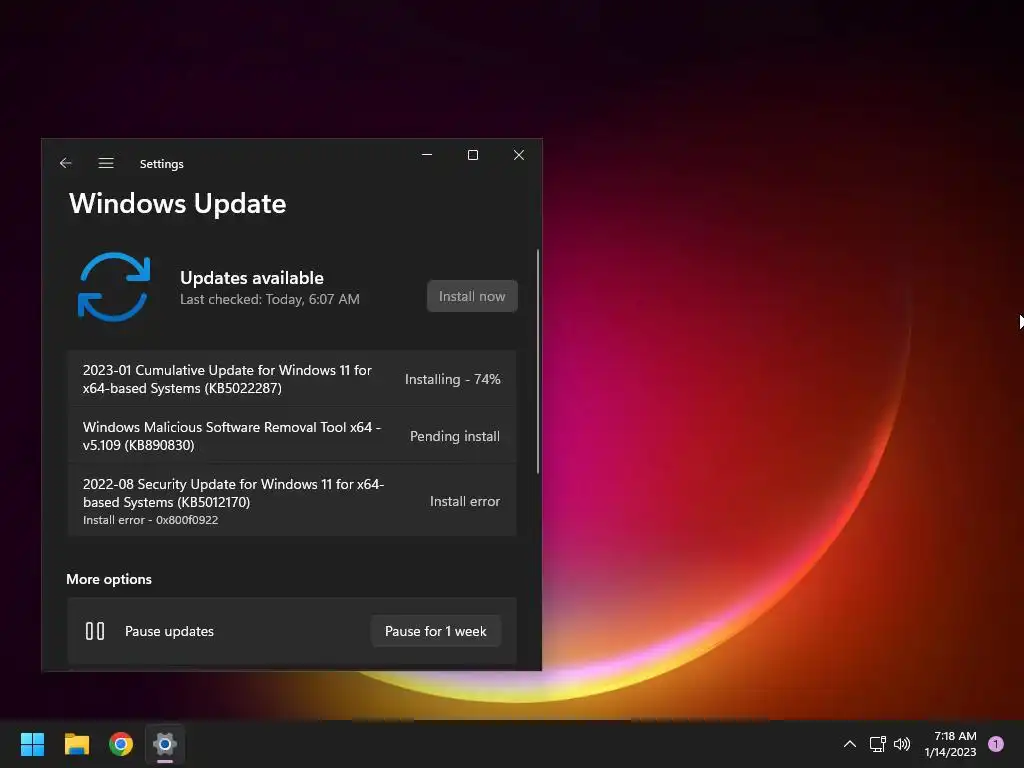Viewport: 1024px width, 768px height.
Task: Open the notification badge in the tray
Action: pos(996,744)
